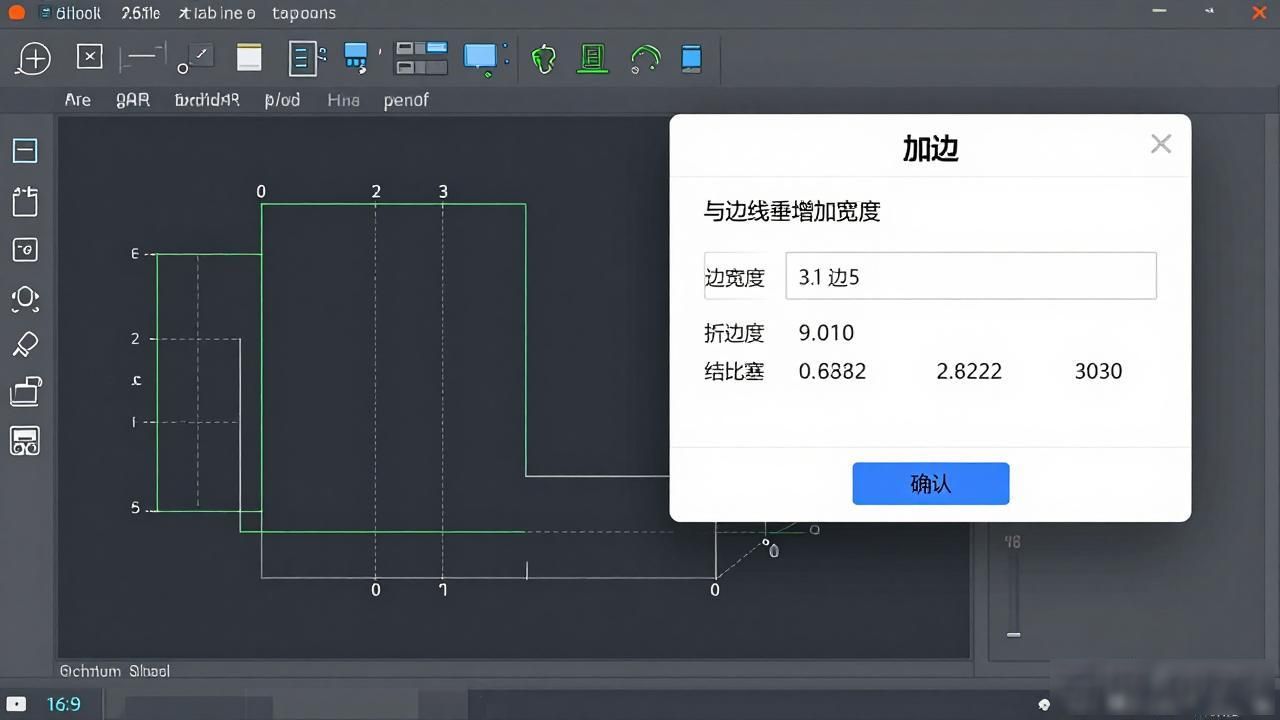Click the clipboard box sidebar icon
The width and height of the screenshot is (1280, 720).
(x=25, y=201)
